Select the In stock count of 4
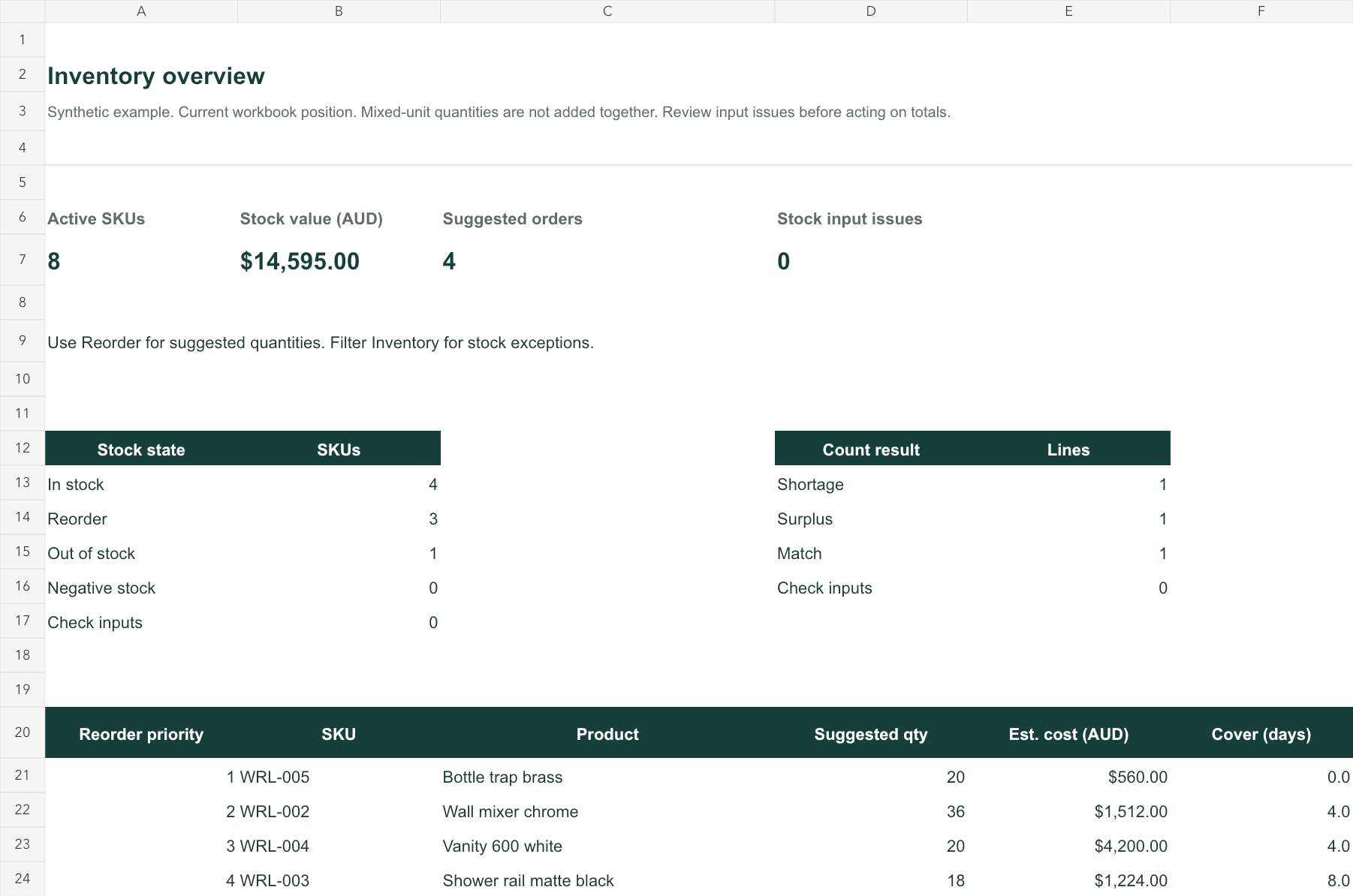1353x896 pixels. click(x=433, y=484)
